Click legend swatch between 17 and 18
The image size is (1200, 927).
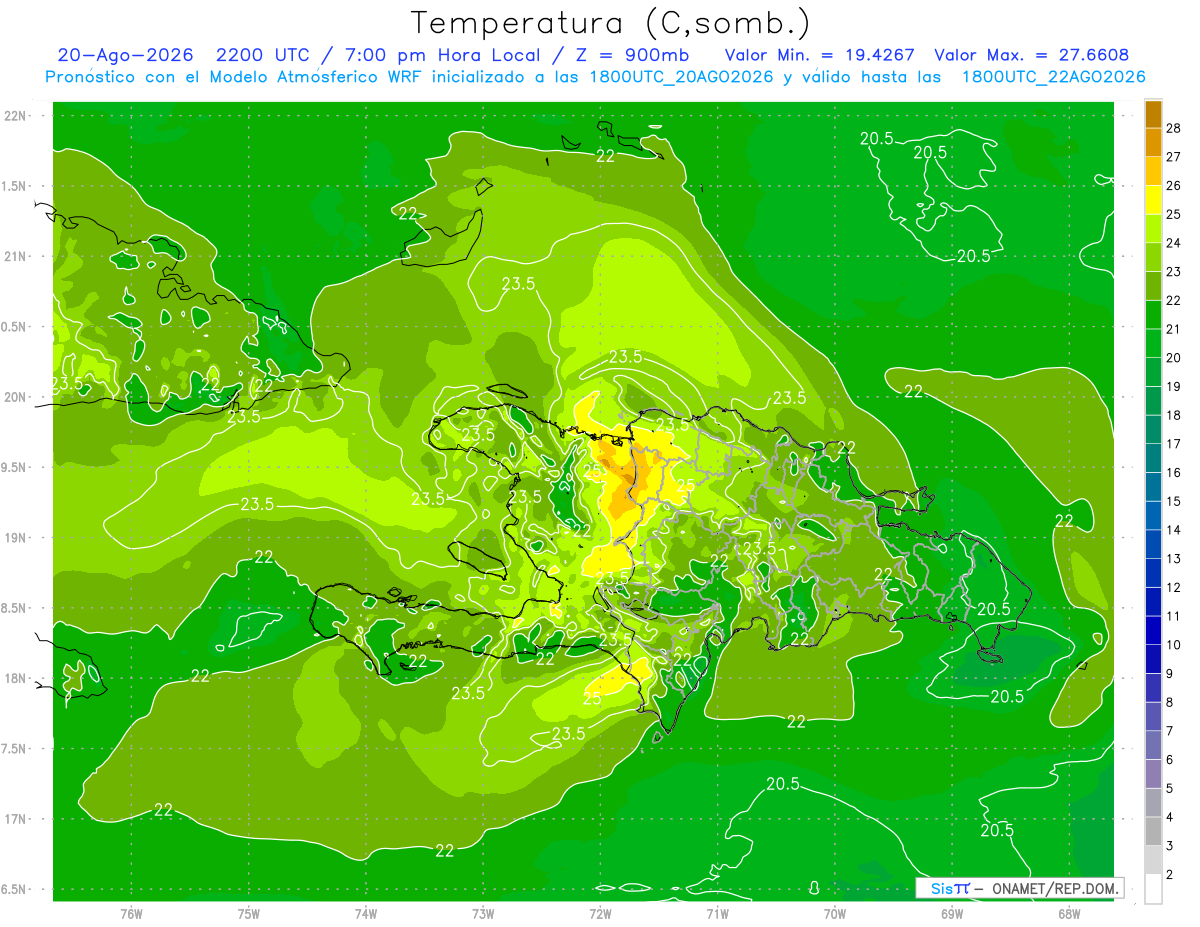(x=1153, y=430)
